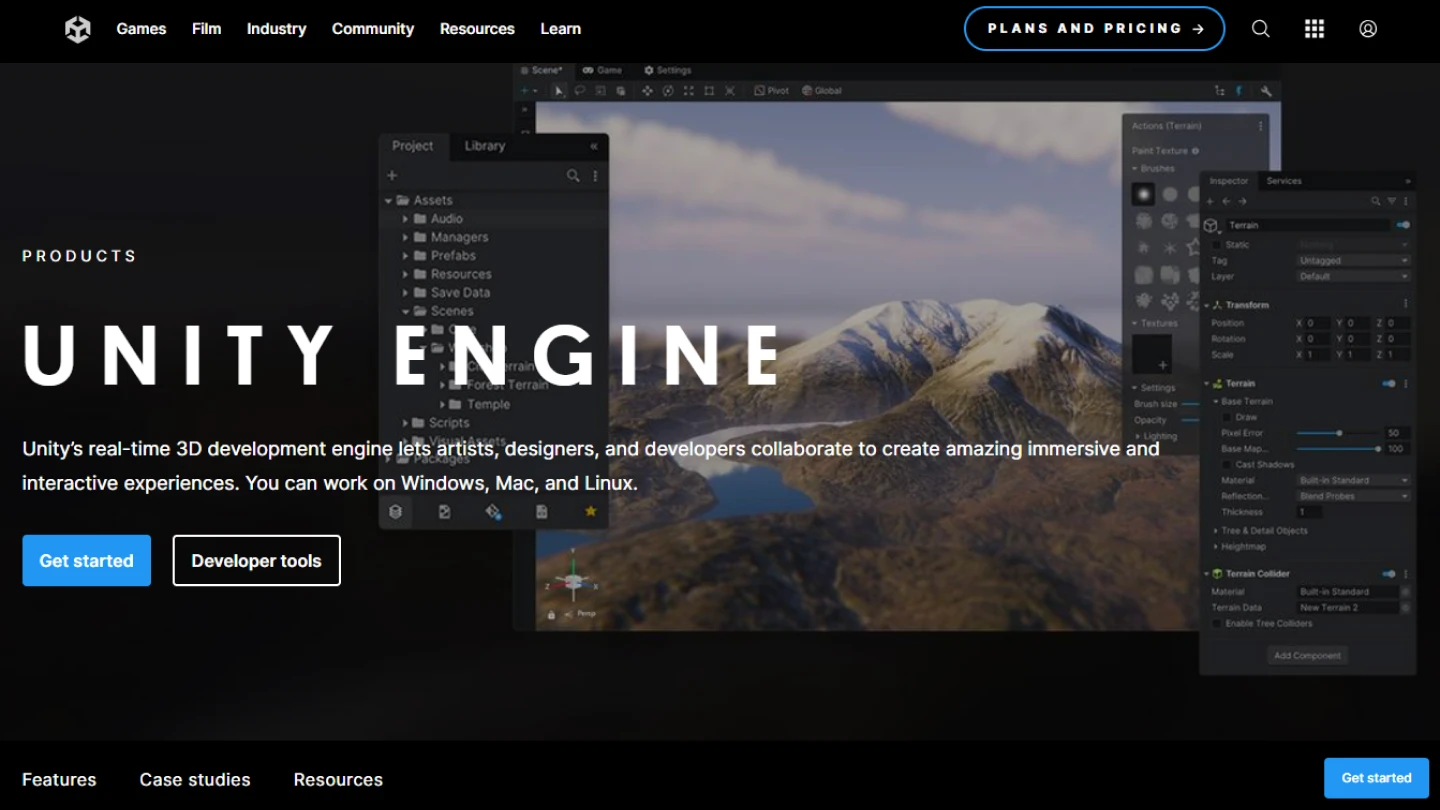
Task: Click the Inspector filter icon
Action: tap(1391, 201)
